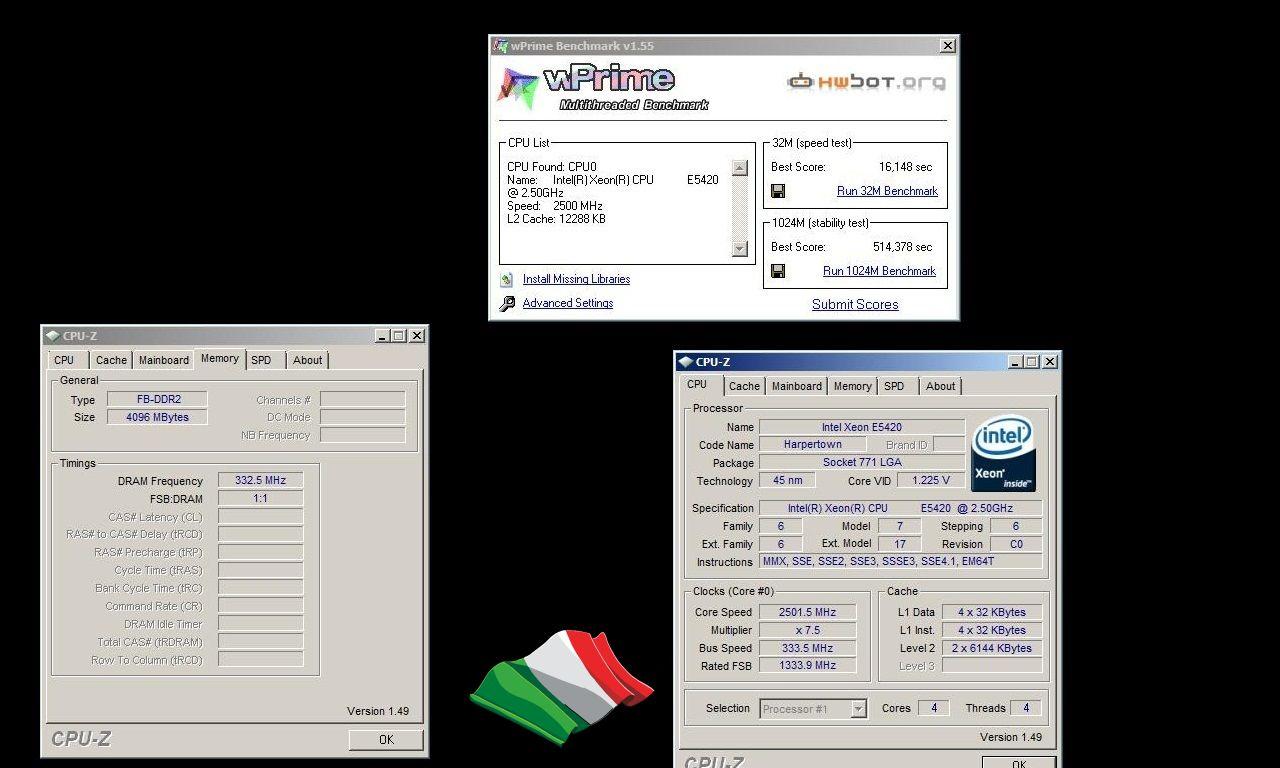1280x768 pixels.
Task: Click the save icon under 1024M stability test
Action: click(778, 271)
